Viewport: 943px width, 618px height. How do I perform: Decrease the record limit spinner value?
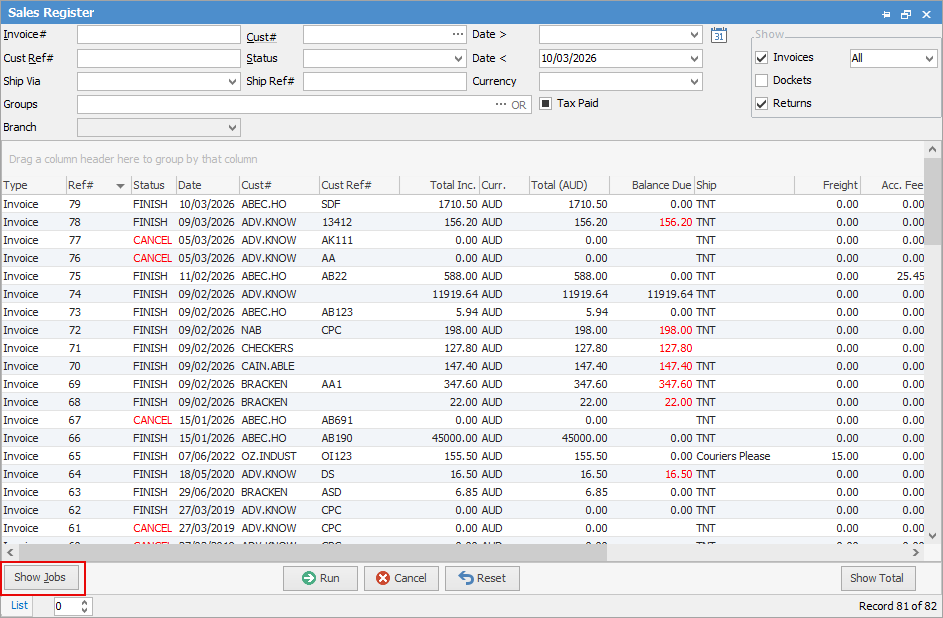pos(84,610)
